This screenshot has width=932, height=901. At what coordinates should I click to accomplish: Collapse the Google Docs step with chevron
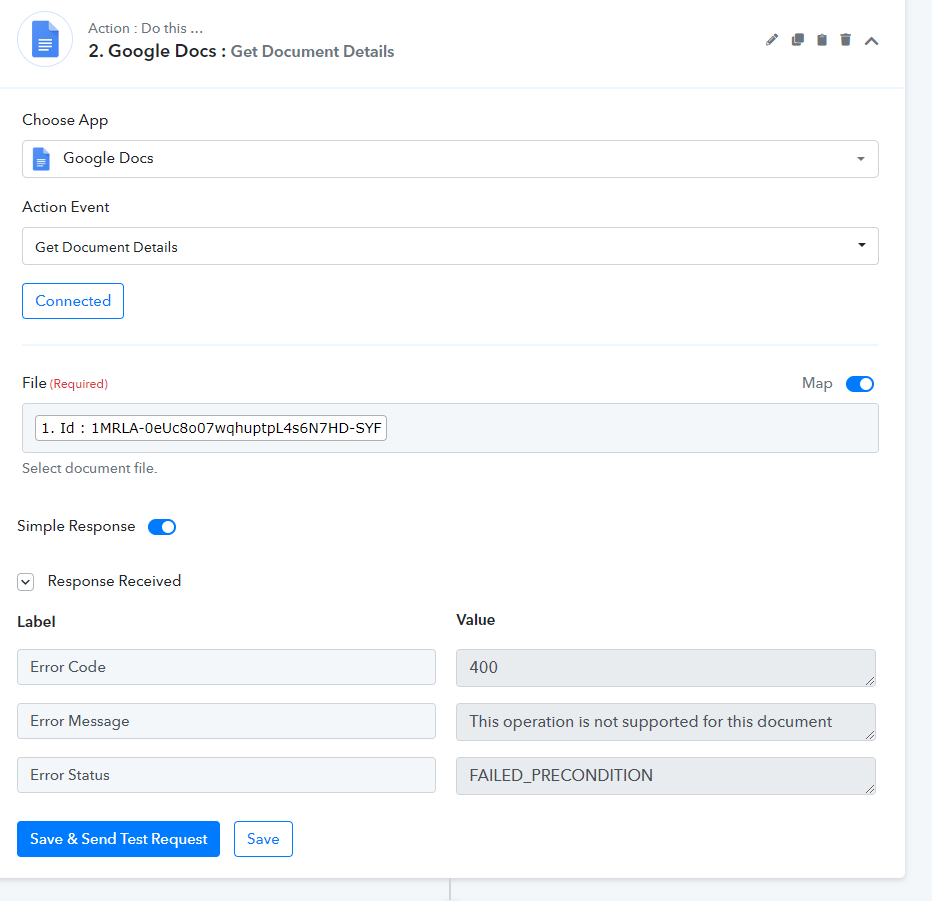coord(871,40)
